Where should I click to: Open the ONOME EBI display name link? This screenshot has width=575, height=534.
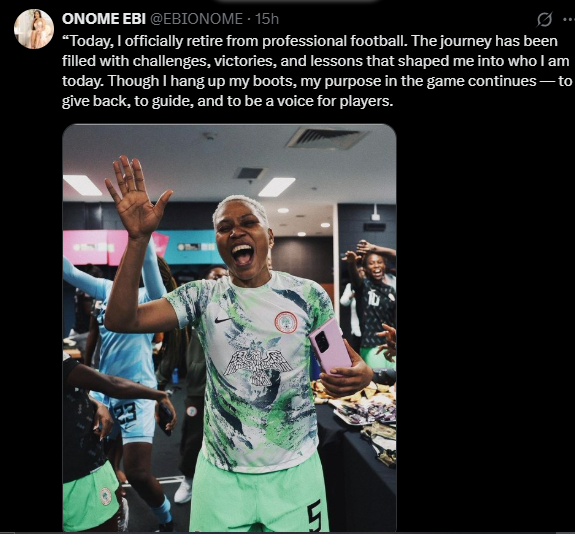click(x=104, y=19)
